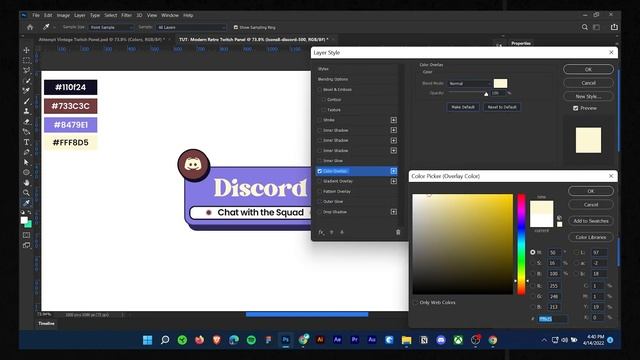Expand hidden system tray icons chevron
Screen dimensions: 640x360
544,340
